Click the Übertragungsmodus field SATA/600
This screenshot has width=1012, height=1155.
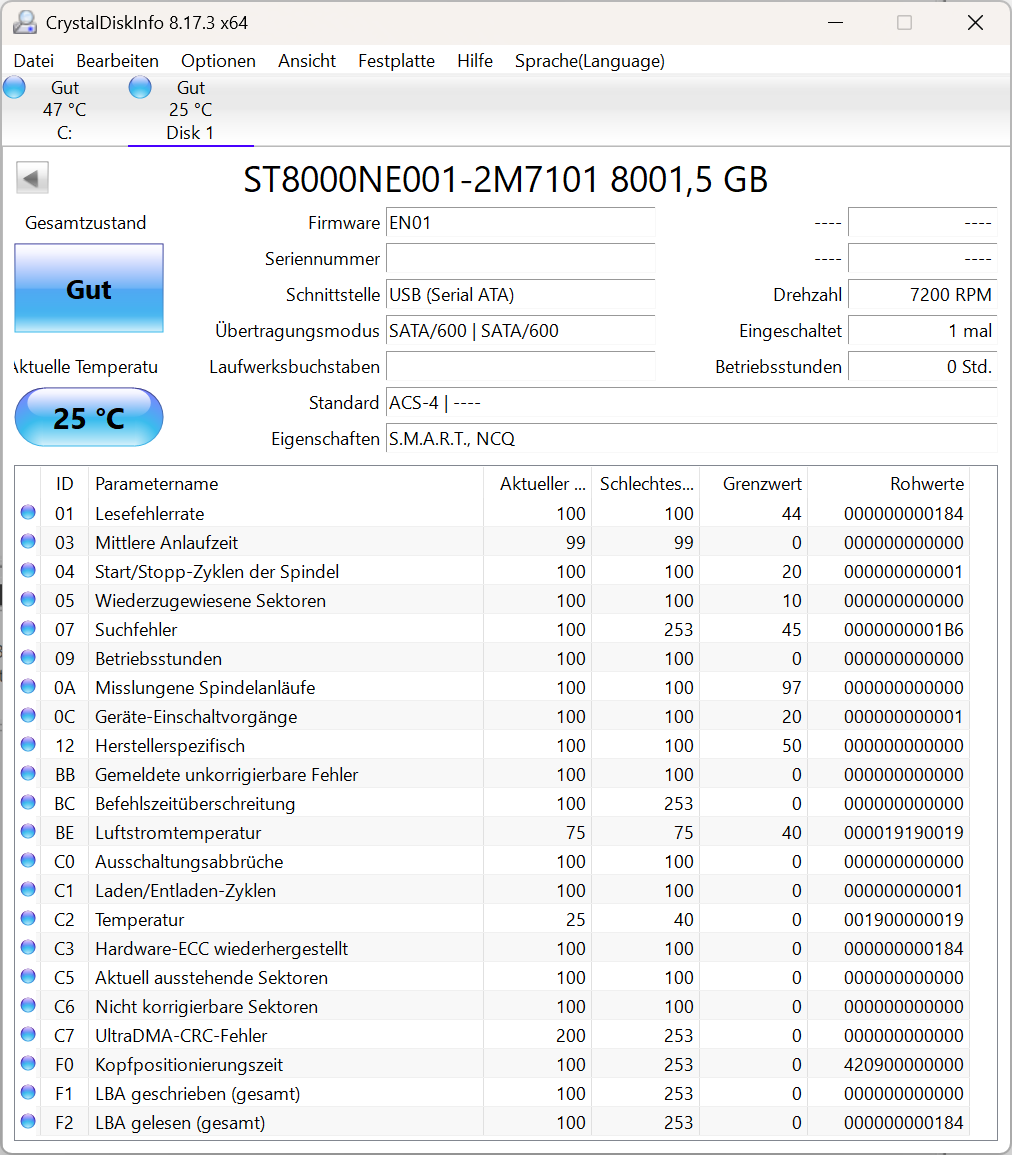[520, 331]
